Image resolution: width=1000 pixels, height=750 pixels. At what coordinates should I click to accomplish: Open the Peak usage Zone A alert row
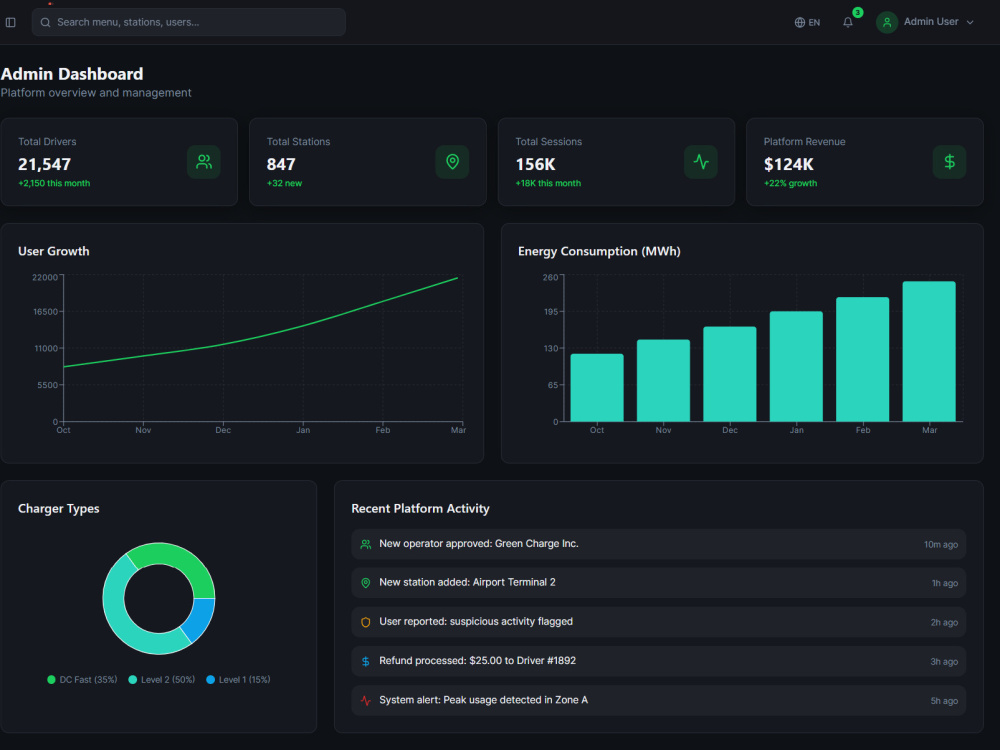658,700
